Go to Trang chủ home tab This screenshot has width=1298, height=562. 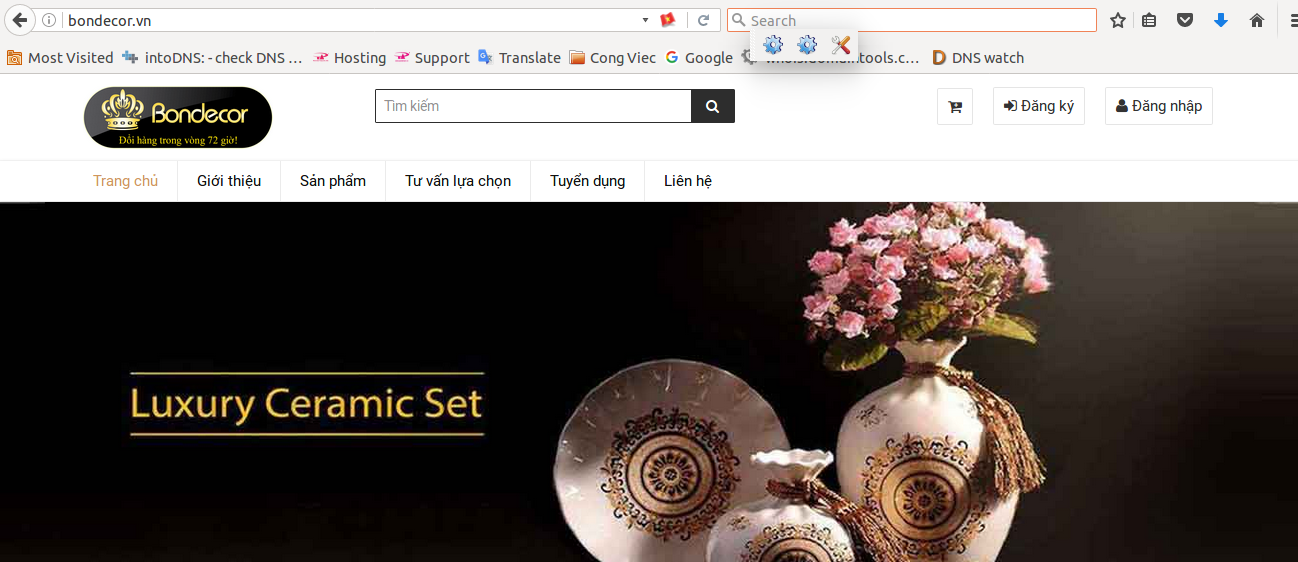pos(126,181)
